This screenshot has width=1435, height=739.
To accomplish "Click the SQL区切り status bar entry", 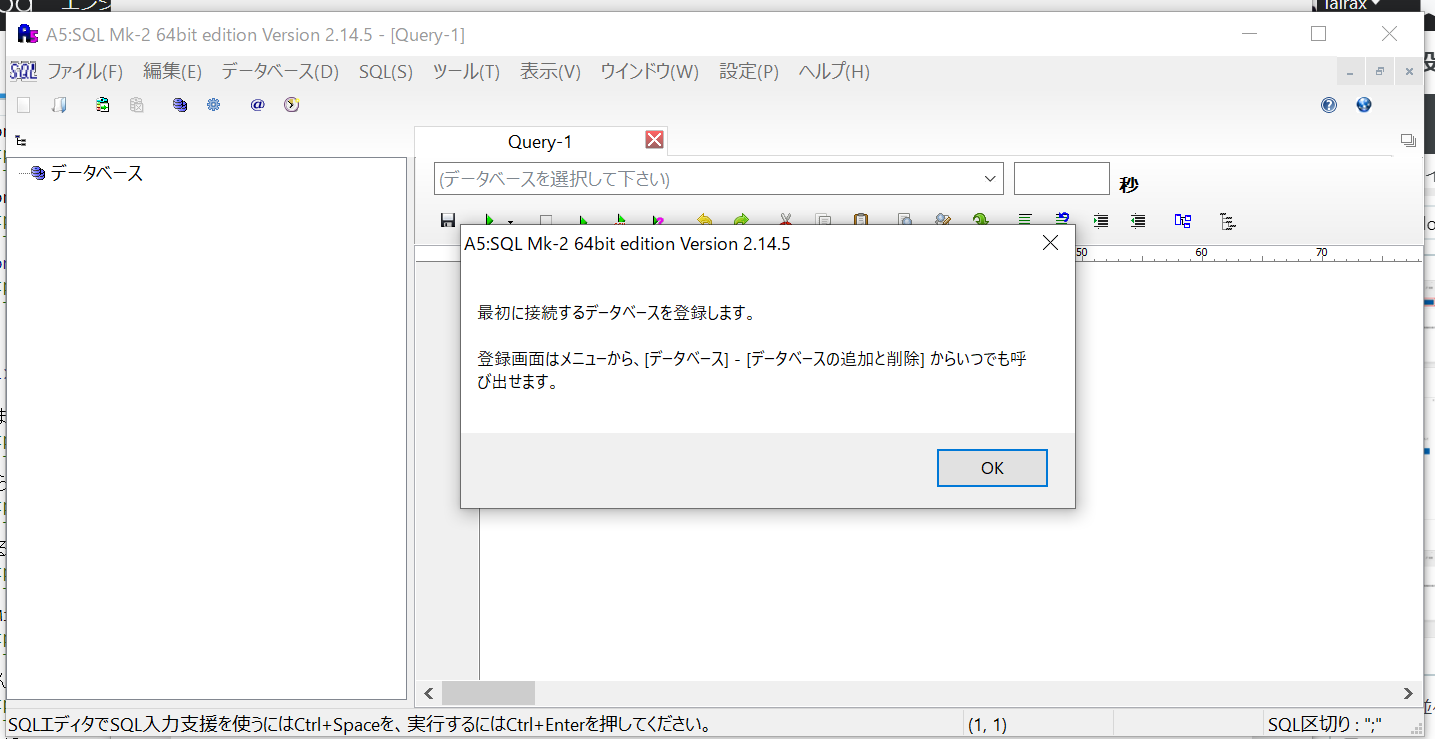I will [1324, 725].
